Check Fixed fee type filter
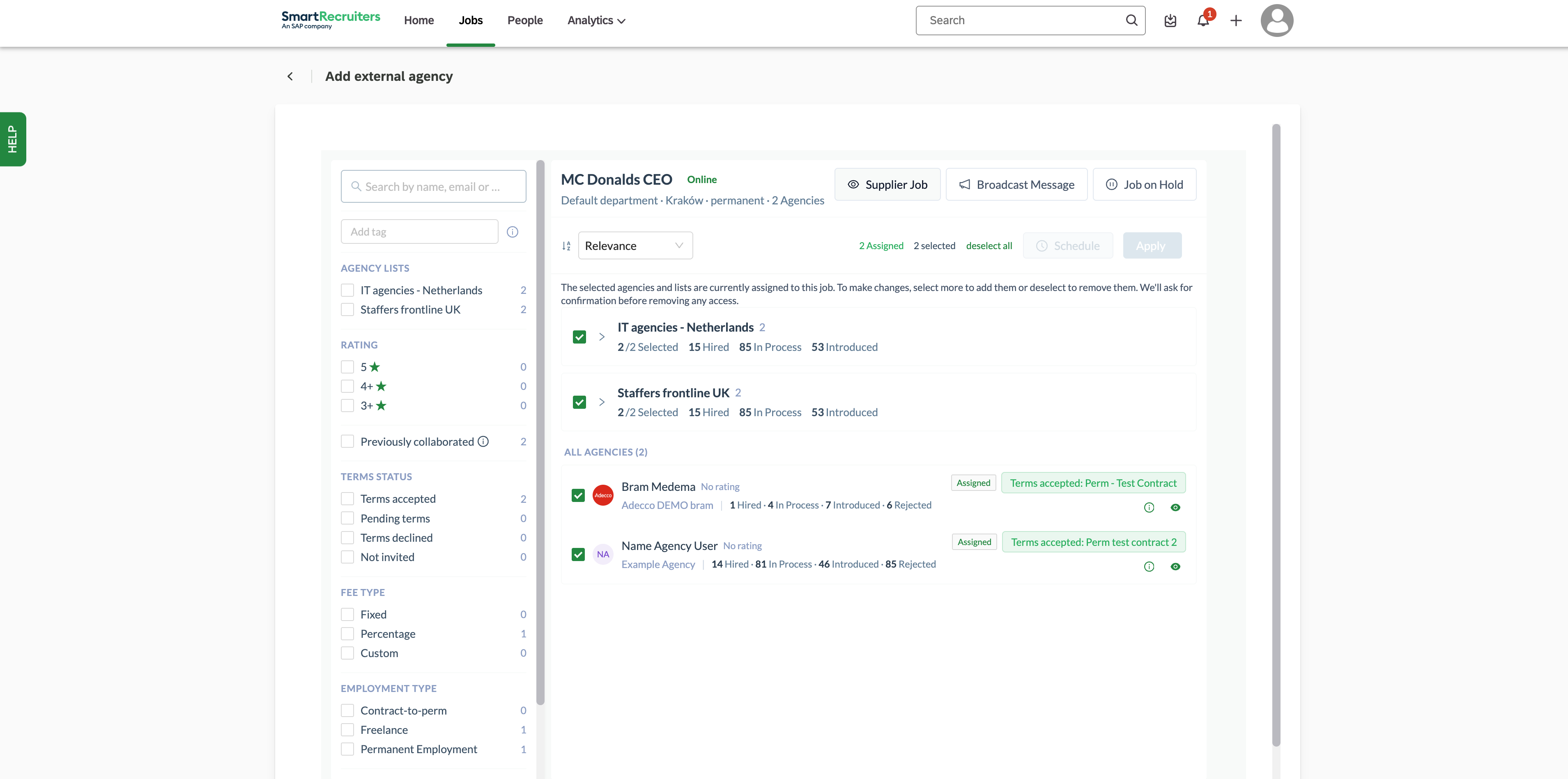Image resolution: width=1568 pixels, height=779 pixels. pyautogui.click(x=347, y=614)
